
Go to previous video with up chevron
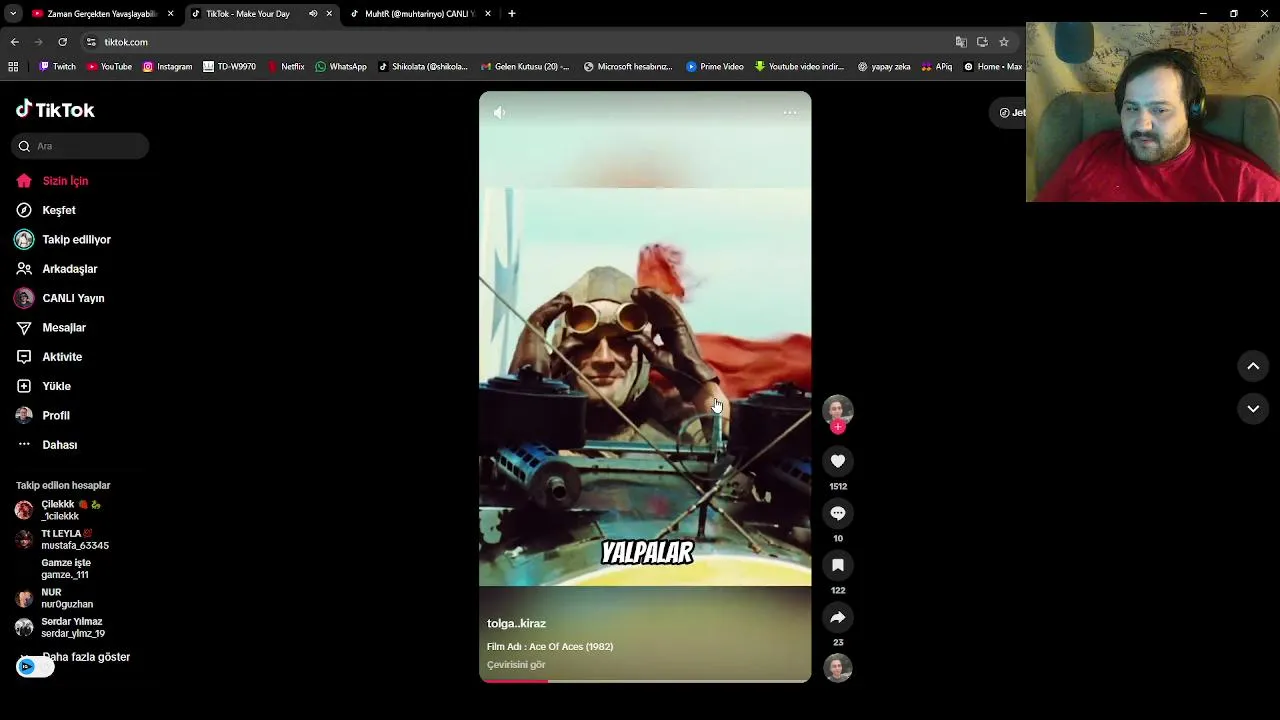(1253, 367)
